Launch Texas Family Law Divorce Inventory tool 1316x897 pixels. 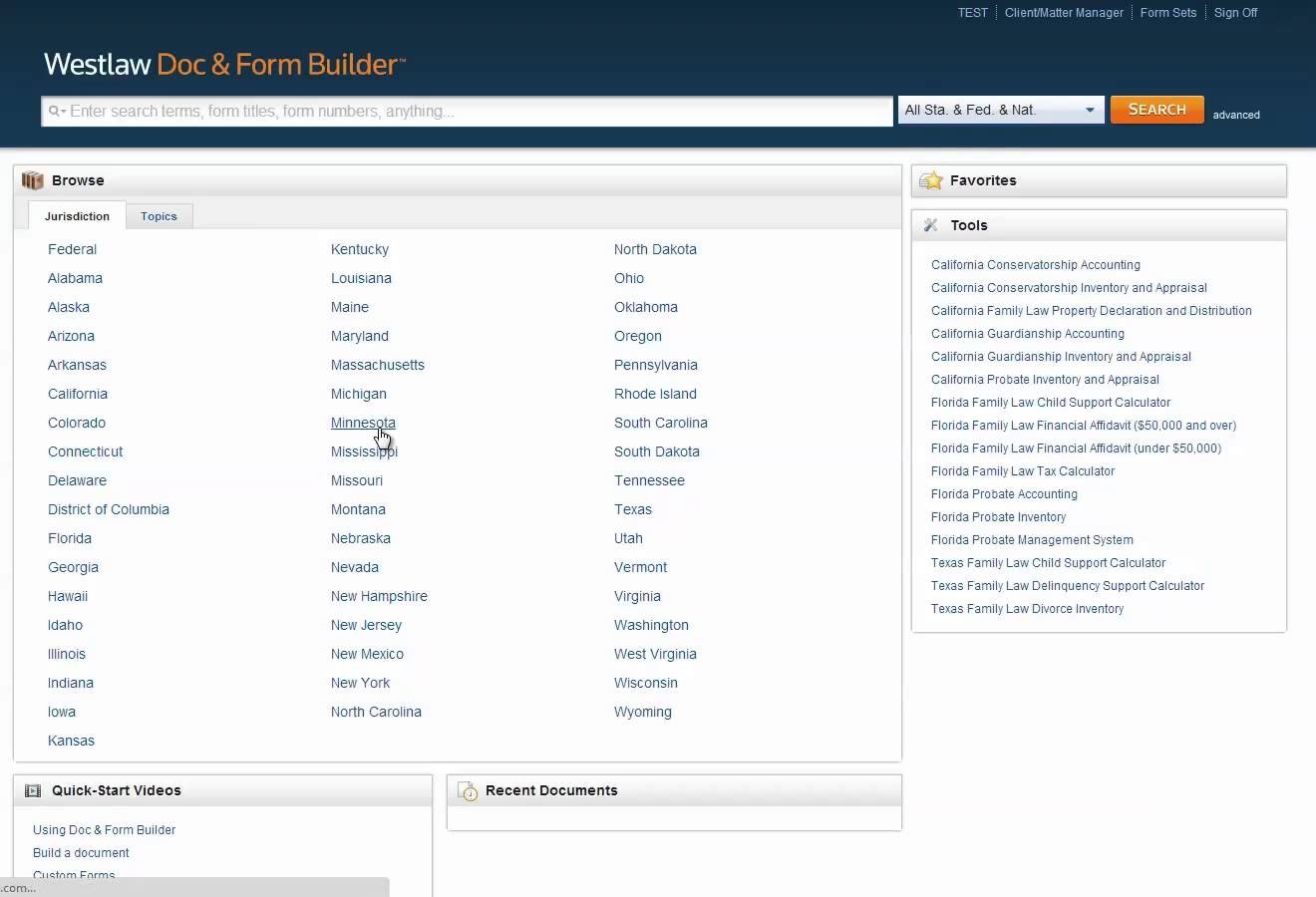click(1027, 609)
